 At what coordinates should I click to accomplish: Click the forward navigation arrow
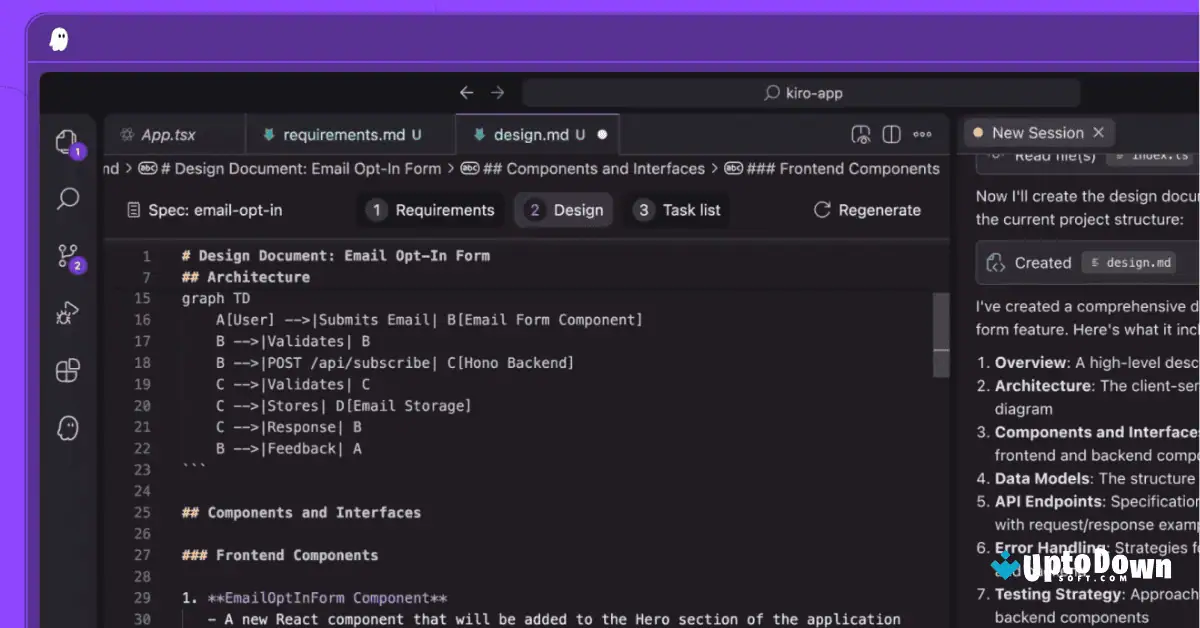click(497, 91)
